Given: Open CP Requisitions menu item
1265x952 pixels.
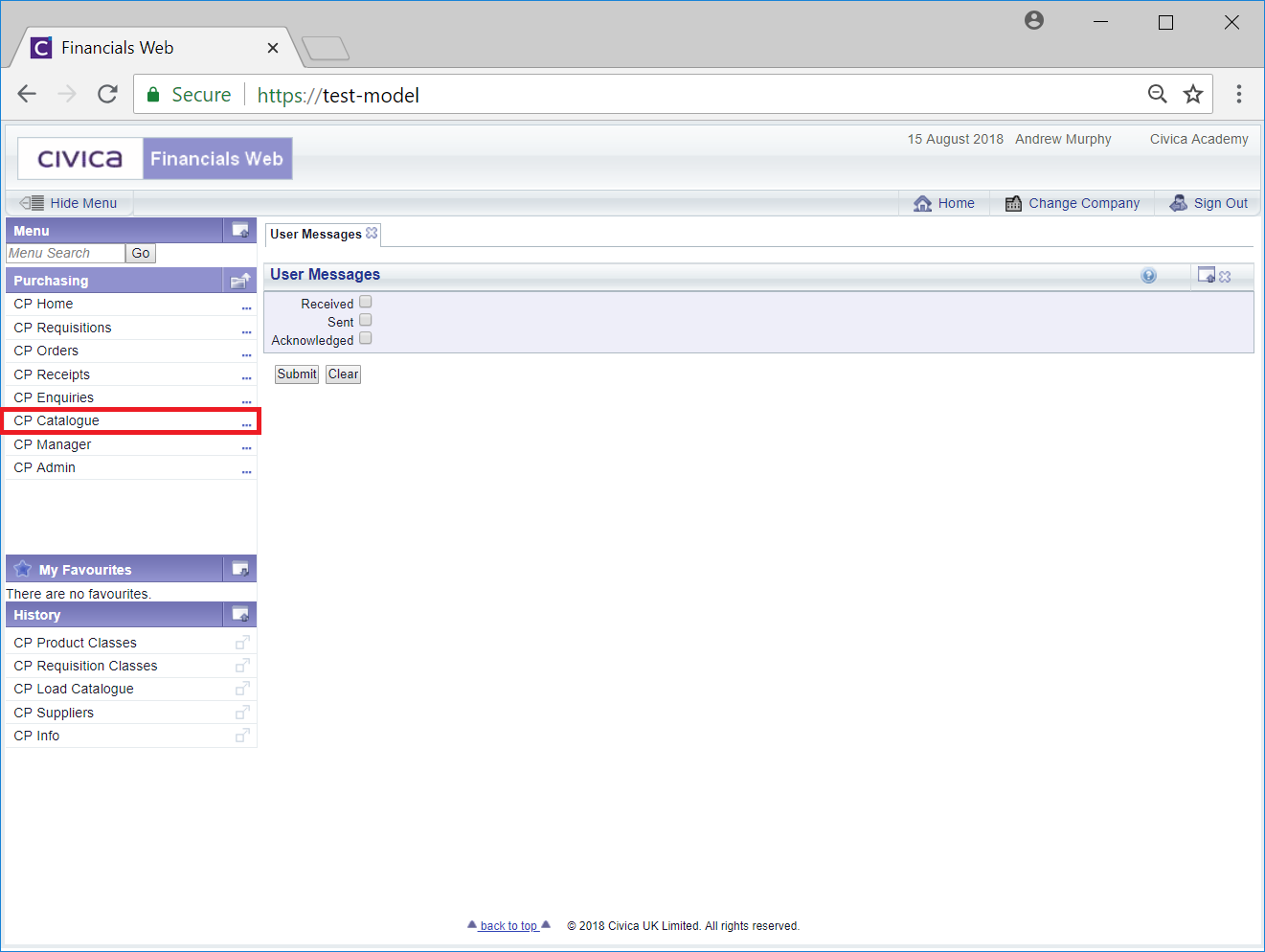Looking at the screenshot, I should (x=62, y=328).
